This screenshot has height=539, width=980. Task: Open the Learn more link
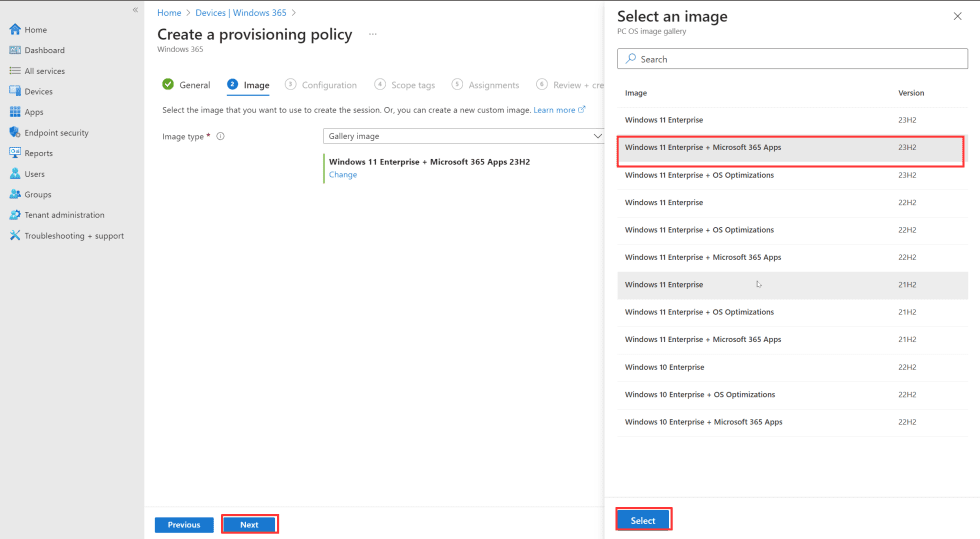pos(559,110)
